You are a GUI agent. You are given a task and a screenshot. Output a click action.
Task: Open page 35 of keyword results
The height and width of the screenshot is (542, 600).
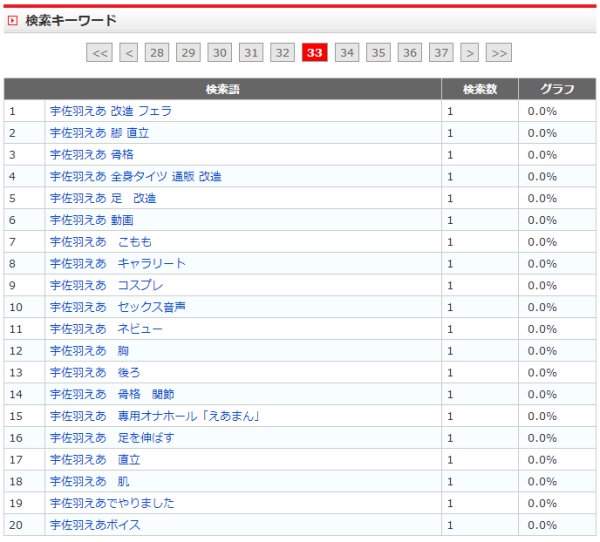[378, 53]
